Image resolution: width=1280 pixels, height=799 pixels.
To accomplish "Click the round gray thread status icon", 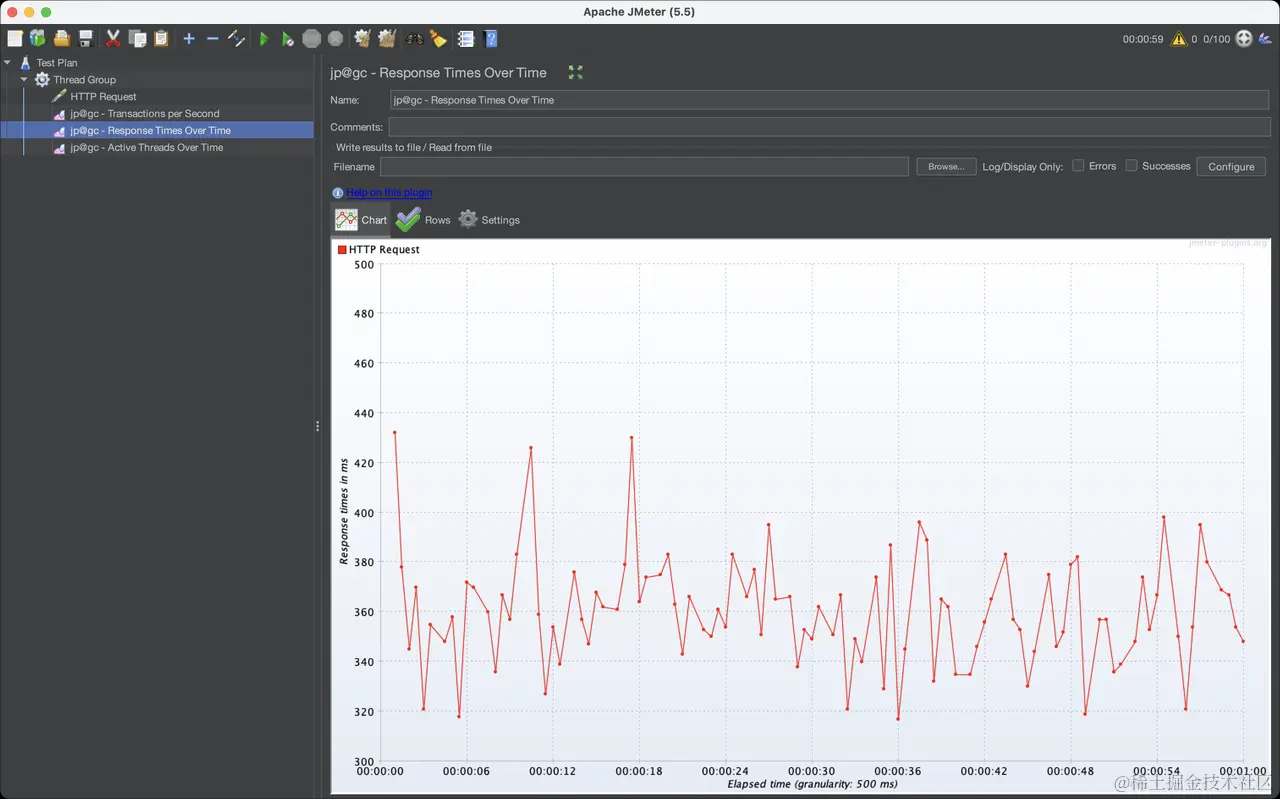I will click(x=1244, y=39).
